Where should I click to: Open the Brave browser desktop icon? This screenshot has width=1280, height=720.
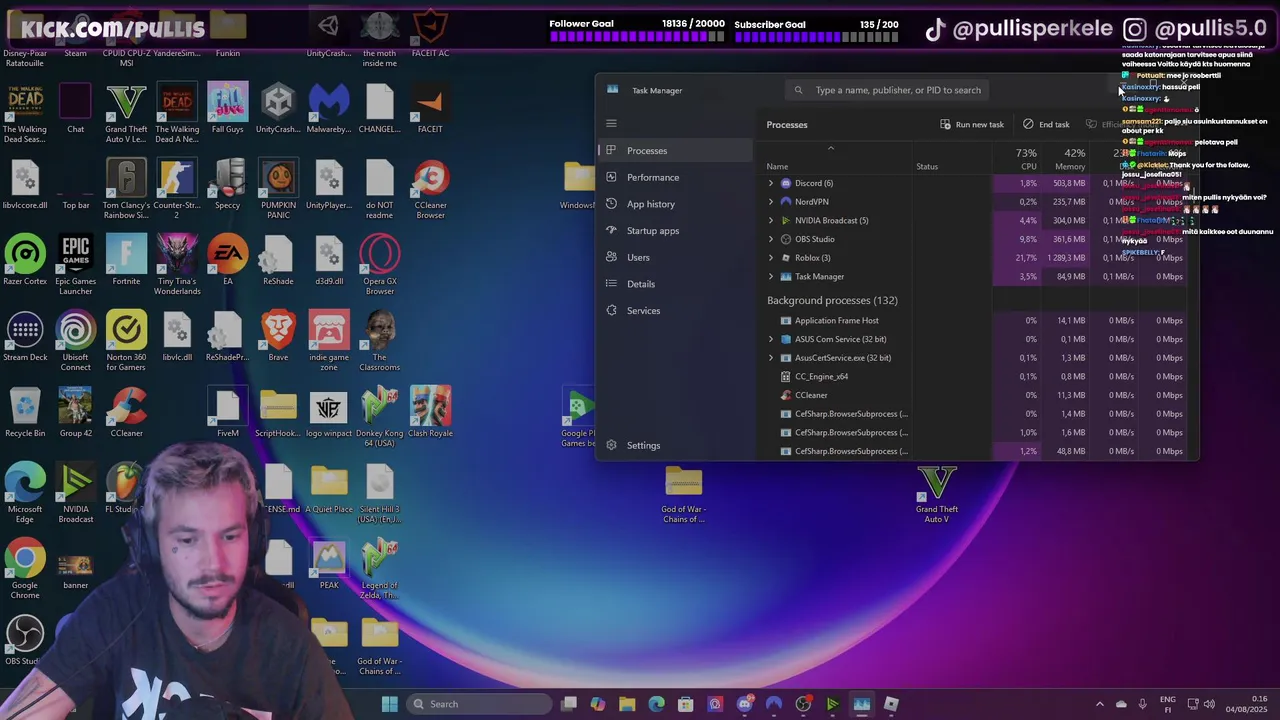pos(278,337)
